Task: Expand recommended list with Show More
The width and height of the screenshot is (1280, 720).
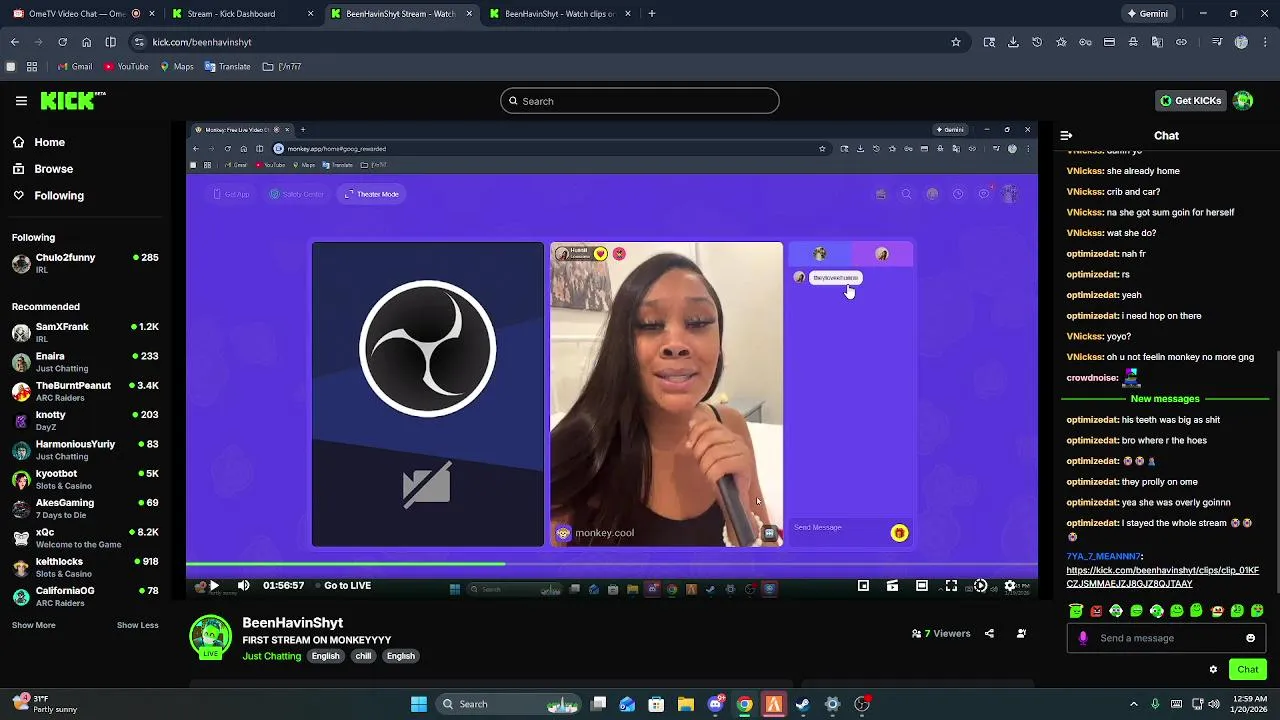Action: [33, 625]
